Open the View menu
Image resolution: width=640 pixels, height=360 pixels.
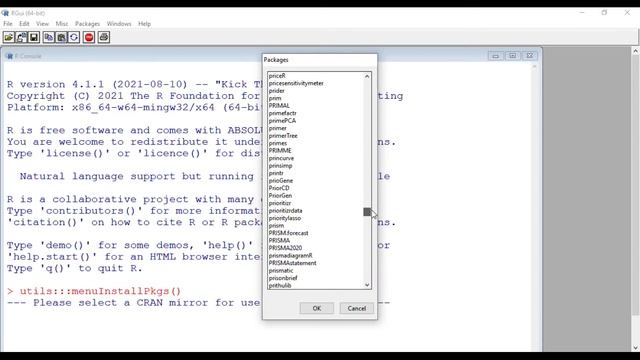(42, 24)
